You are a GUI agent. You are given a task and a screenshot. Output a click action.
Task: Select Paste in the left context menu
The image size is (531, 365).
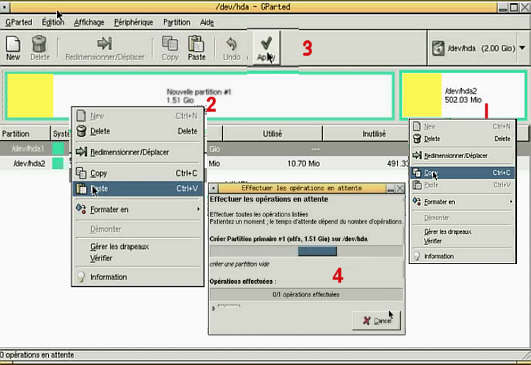coord(138,189)
